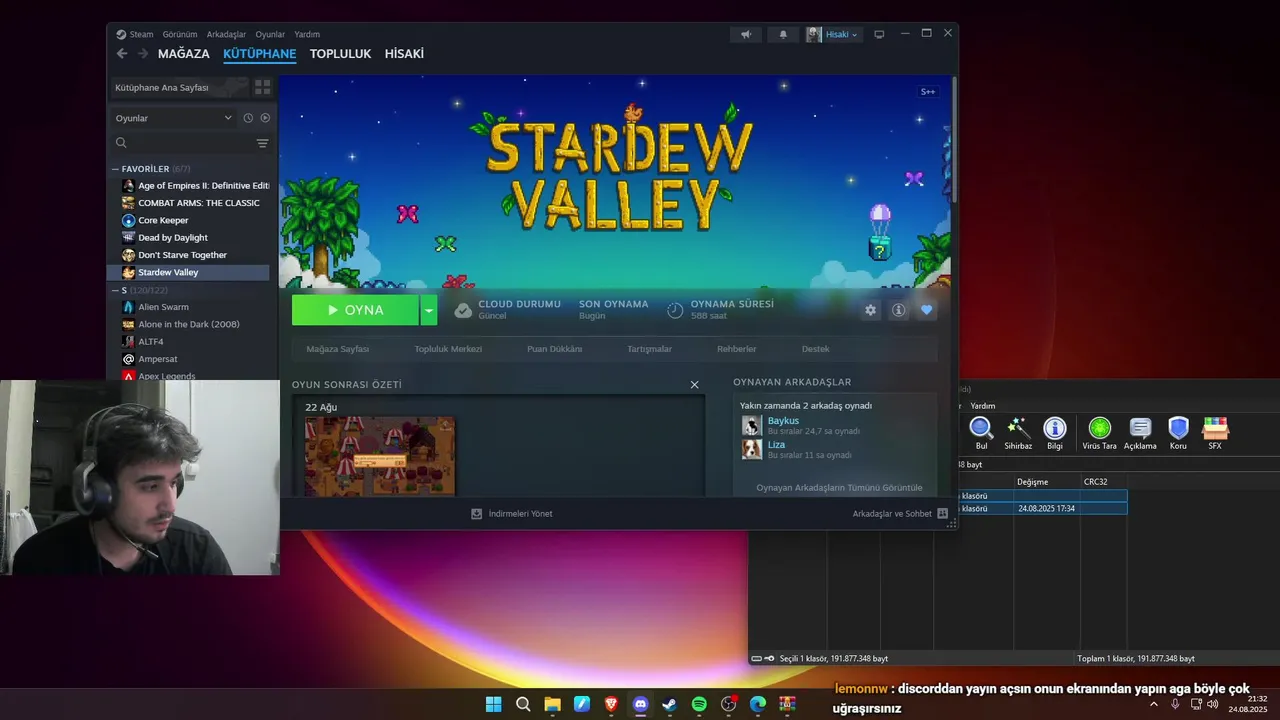The height and width of the screenshot is (720, 1280).
Task: Switch library to grid collections view
Action: (x=262, y=88)
